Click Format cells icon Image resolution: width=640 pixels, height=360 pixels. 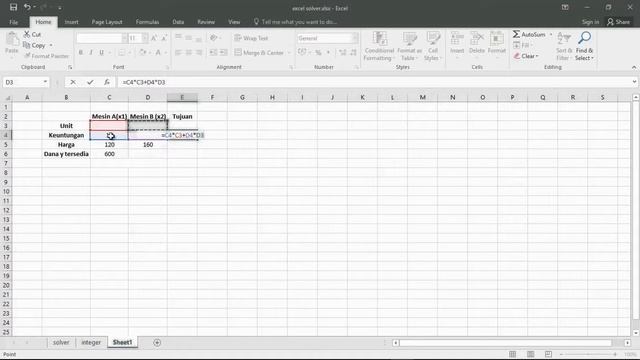click(x=496, y=42)
